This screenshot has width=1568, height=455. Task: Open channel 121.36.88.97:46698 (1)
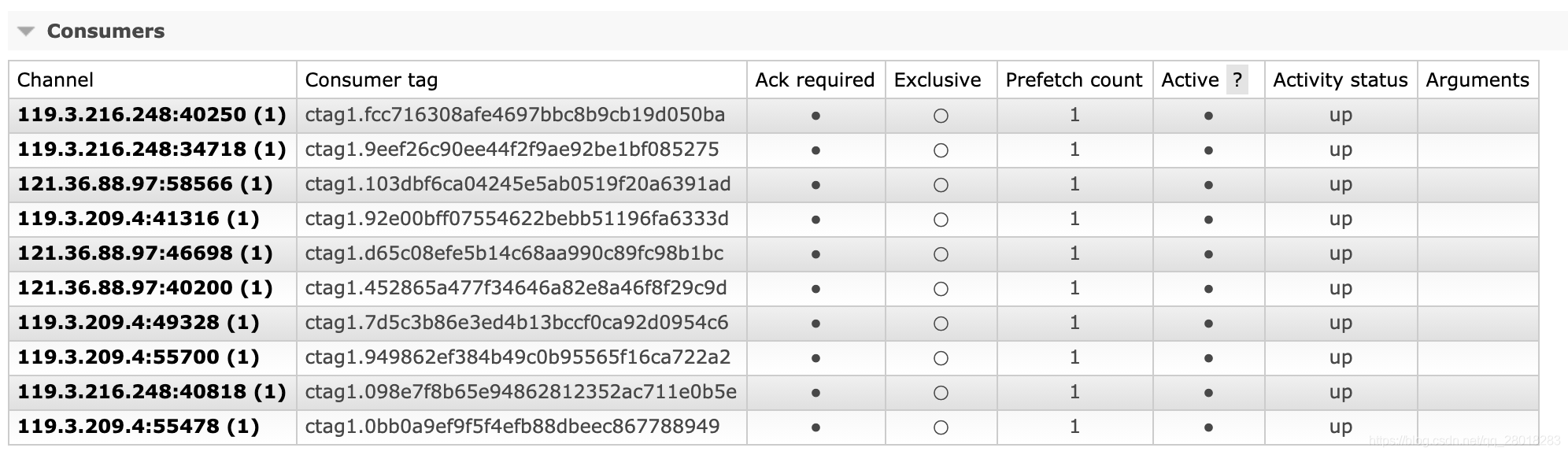click(x=145, y=253)
